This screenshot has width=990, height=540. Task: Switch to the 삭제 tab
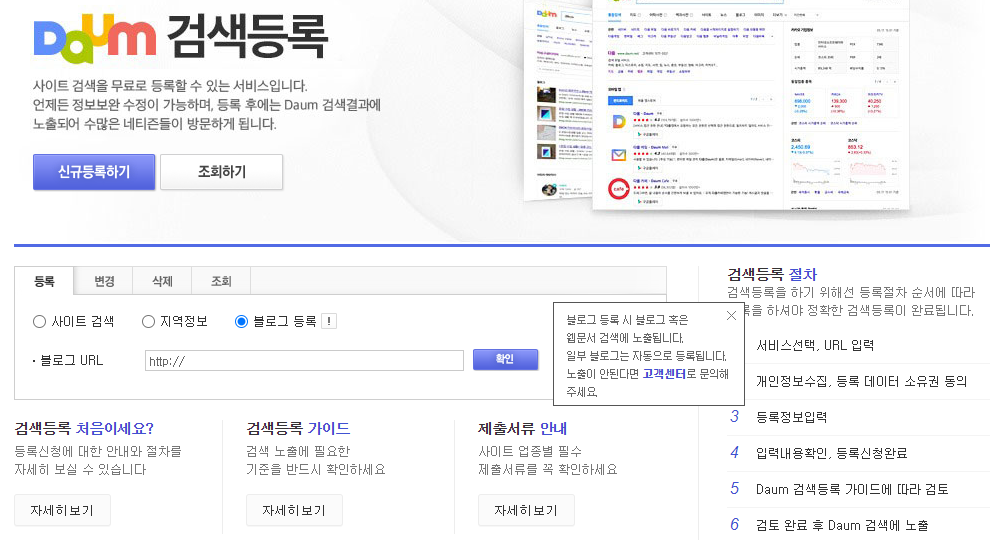tap(162, 281)
